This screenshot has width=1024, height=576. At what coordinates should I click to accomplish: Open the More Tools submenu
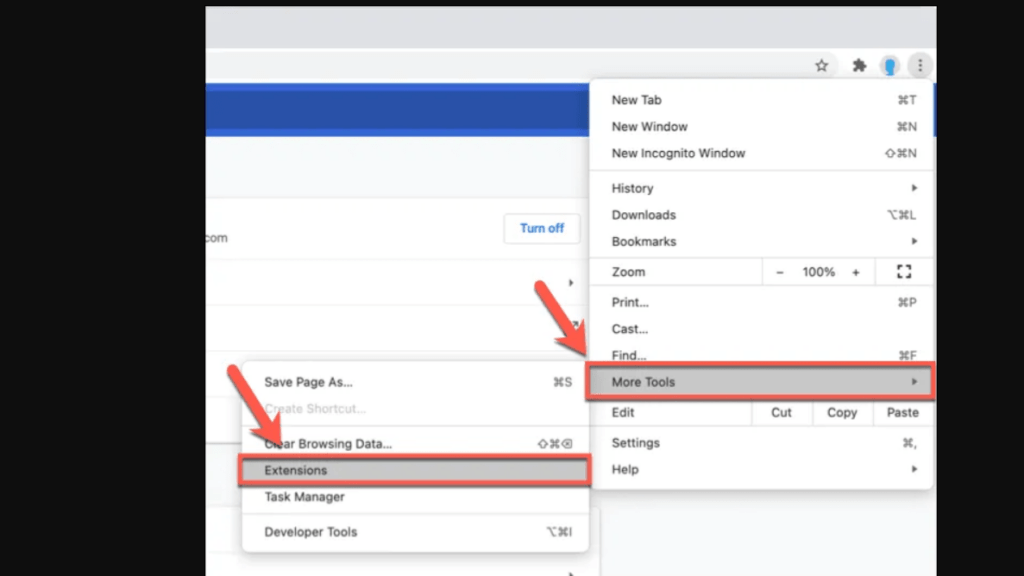point(760,382)
